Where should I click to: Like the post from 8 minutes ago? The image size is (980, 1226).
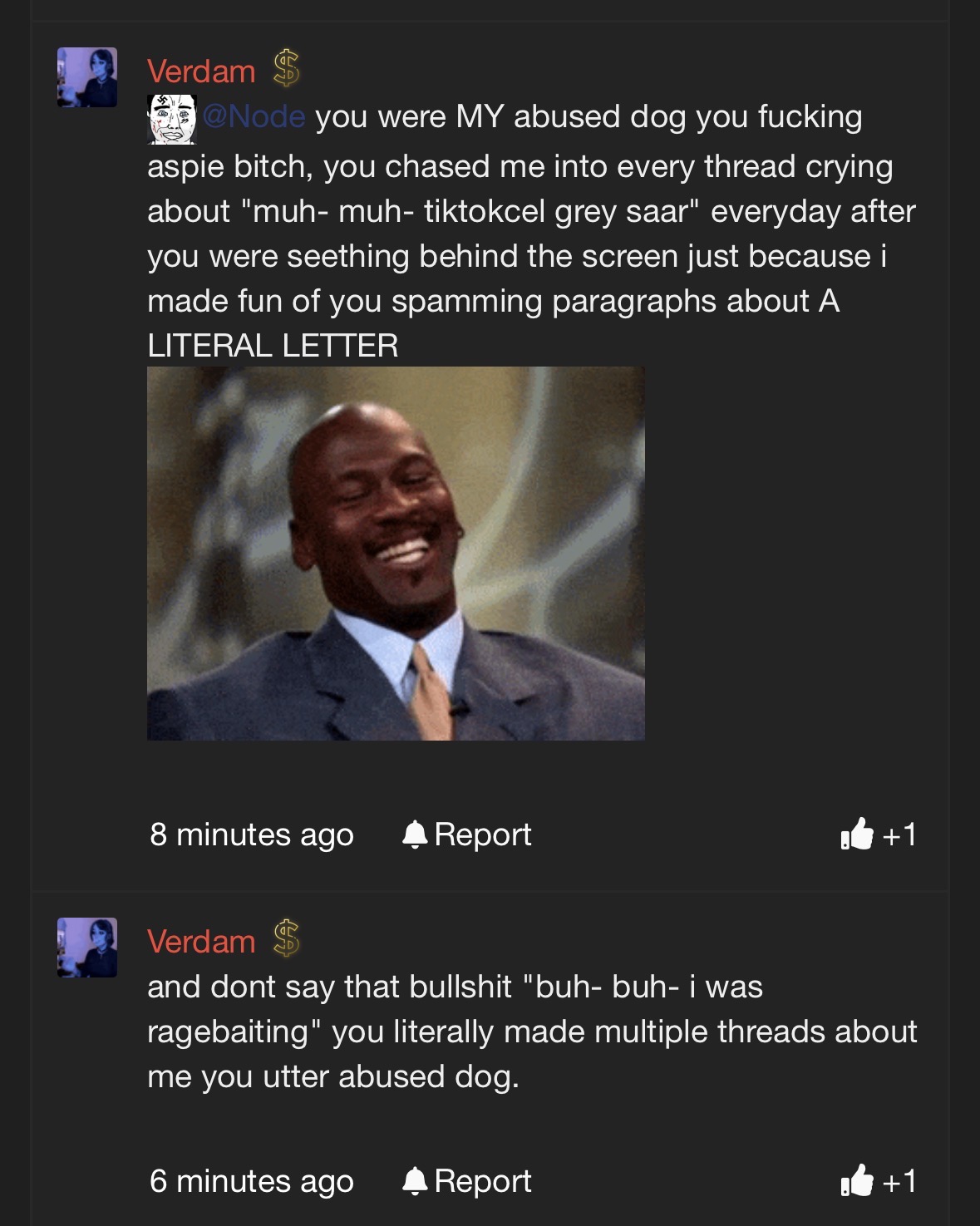tap(857, 834)
